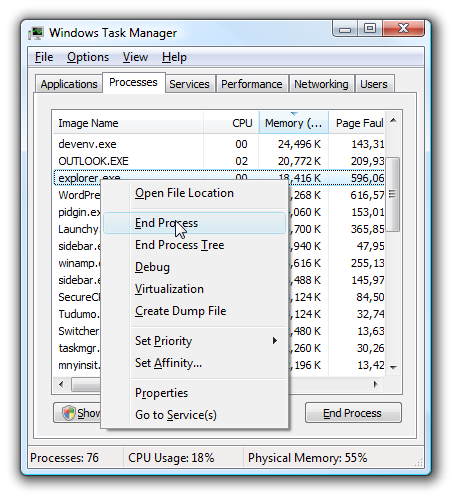454x500 pixels.
Task: Click the 24,496 K memory value
Action: tap(299, 144)
